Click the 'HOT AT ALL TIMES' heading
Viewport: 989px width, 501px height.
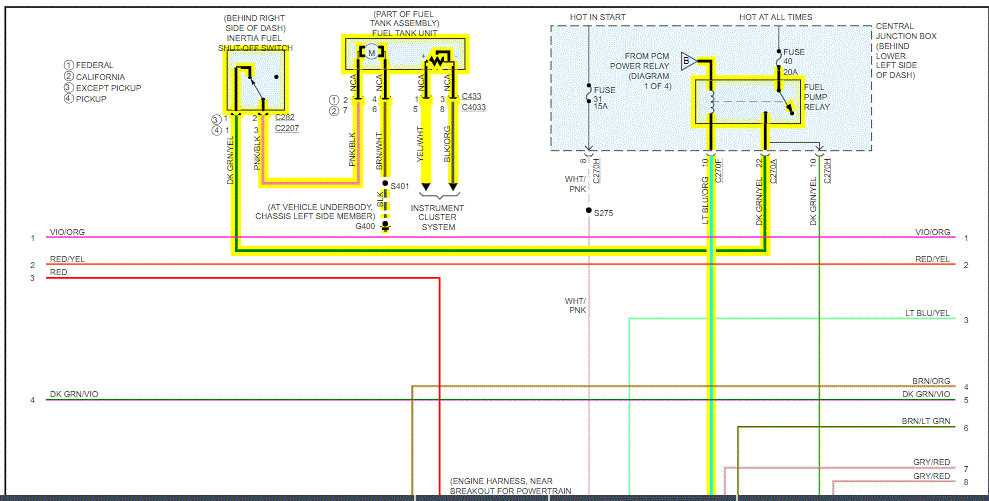click(776, 17)
